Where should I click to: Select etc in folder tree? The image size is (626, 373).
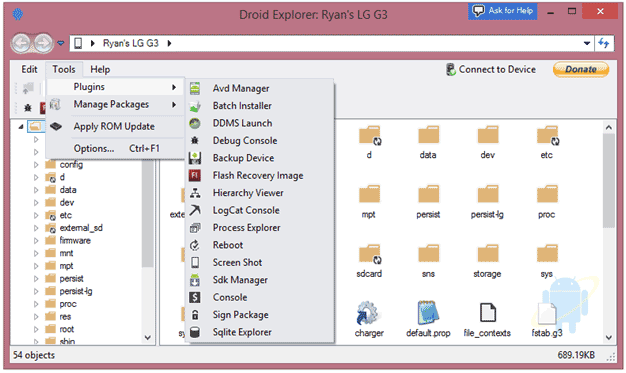point(65,215)
